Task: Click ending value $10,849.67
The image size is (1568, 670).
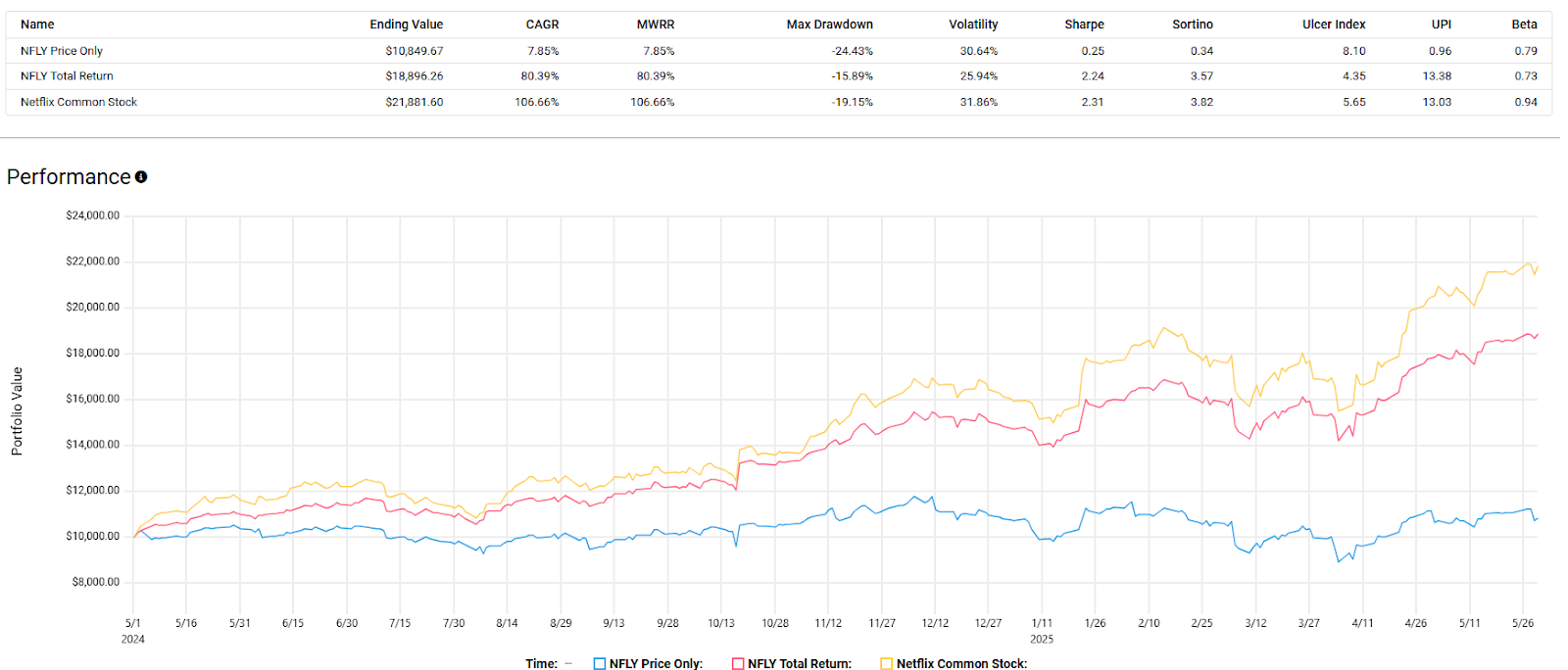Action: pyautogui.click(x=415, y=51)
